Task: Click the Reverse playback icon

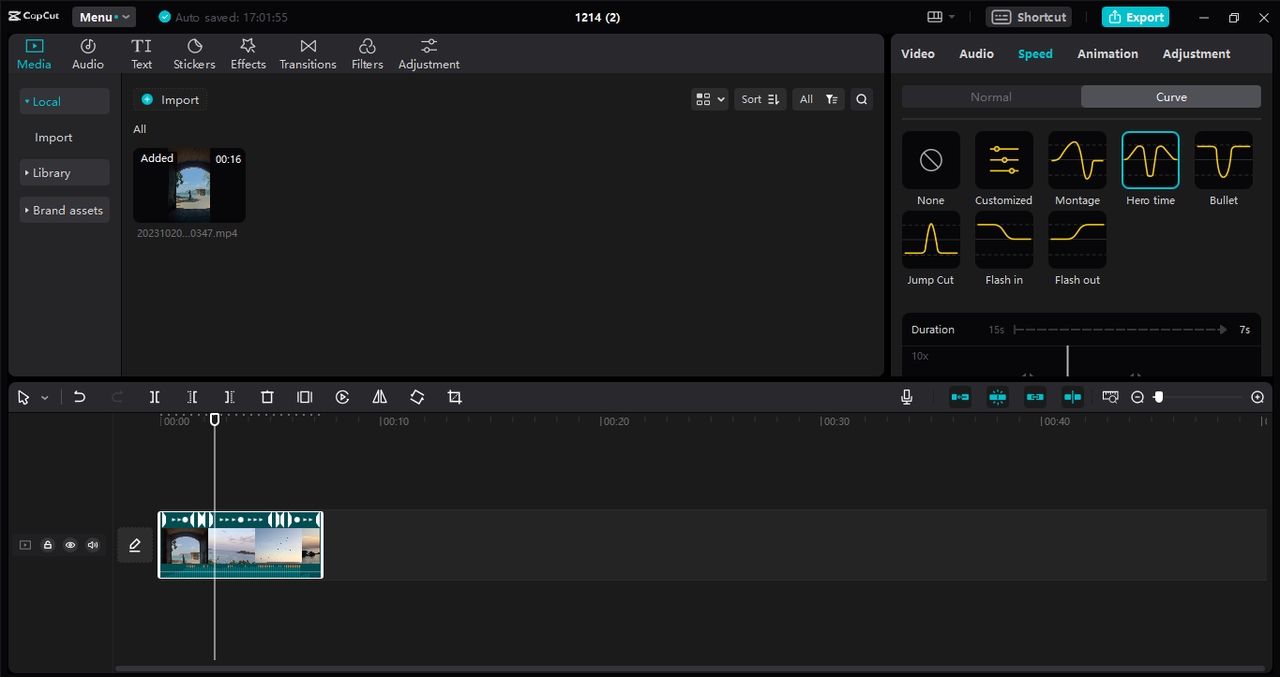Action: point(342,397)
